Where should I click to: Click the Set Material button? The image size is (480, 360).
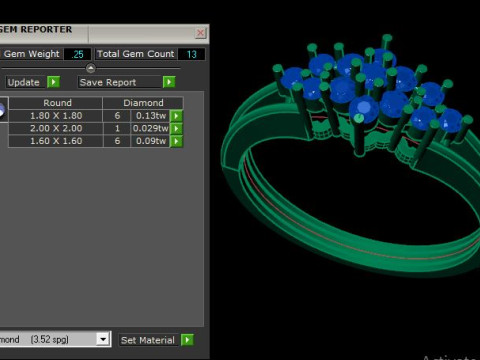tap(149, 340)
